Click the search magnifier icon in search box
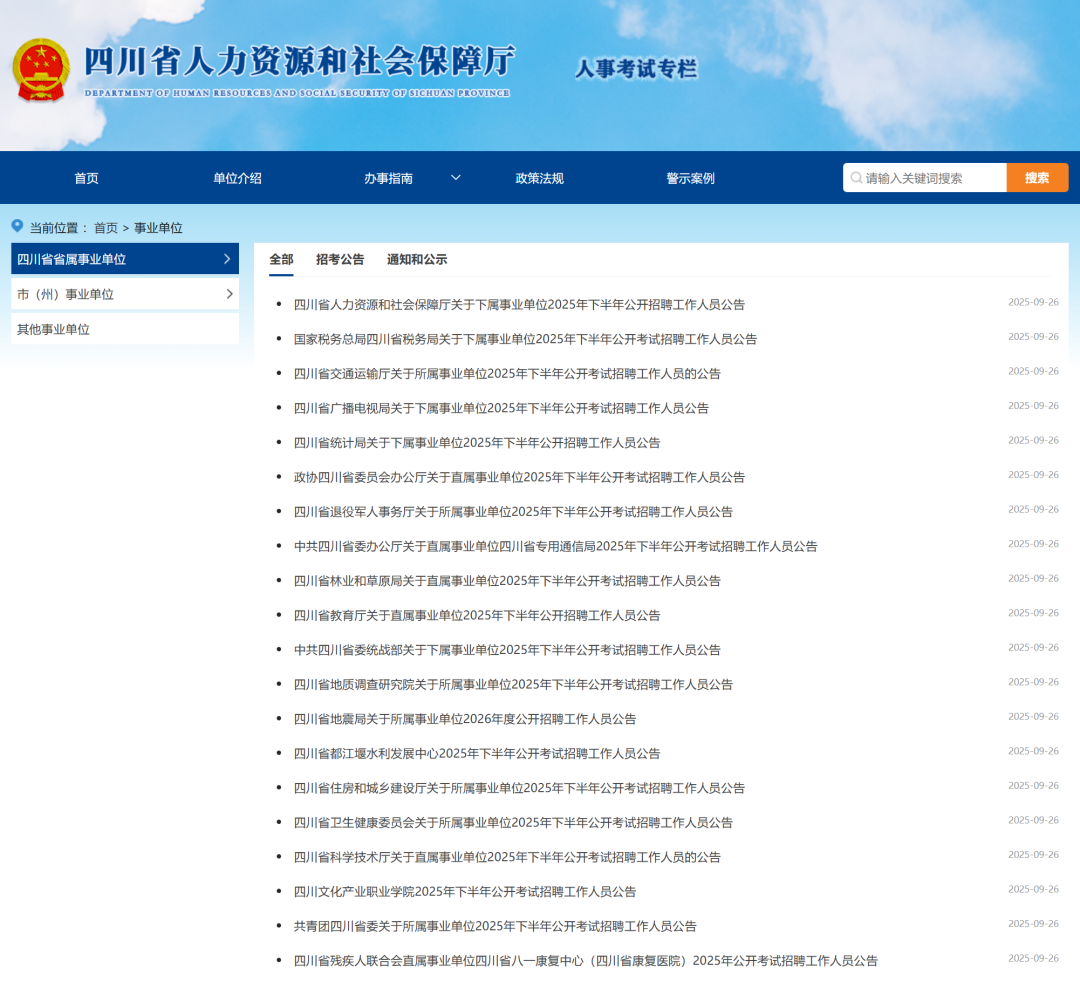1080x981 pixels. pos(858,177)
